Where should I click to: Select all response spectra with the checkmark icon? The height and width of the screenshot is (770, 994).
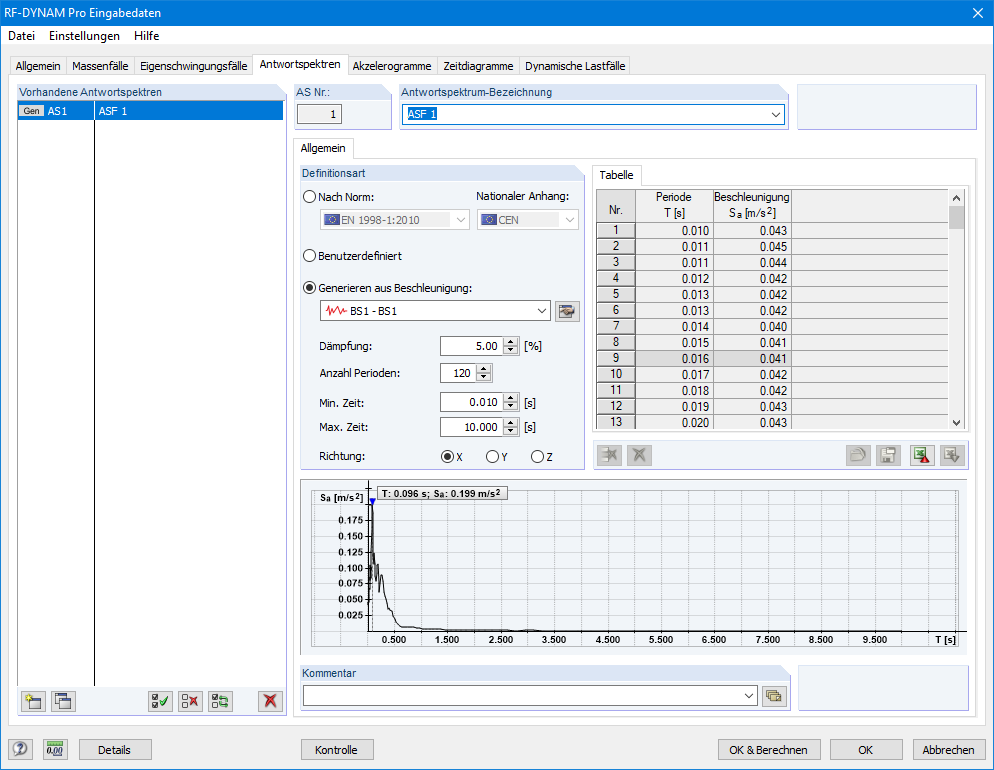coord(160,701)
